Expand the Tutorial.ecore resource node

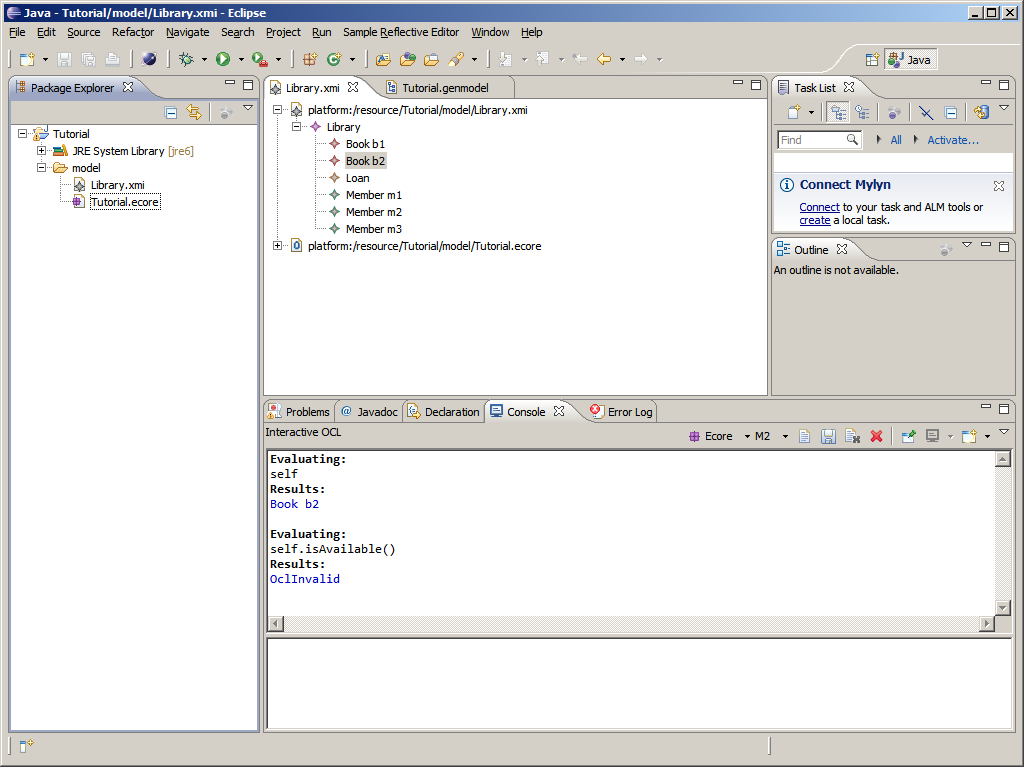click(x=278, y=246)
